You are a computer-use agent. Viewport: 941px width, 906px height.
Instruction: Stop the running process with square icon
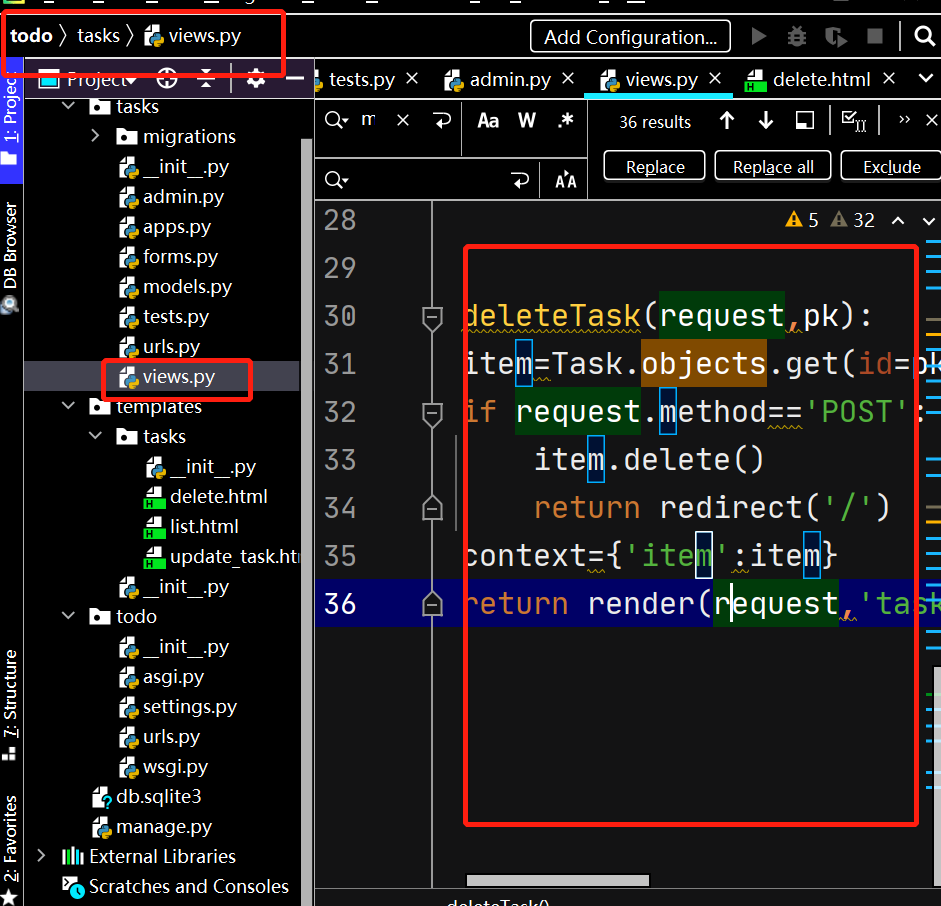click(x=875, y=37)
